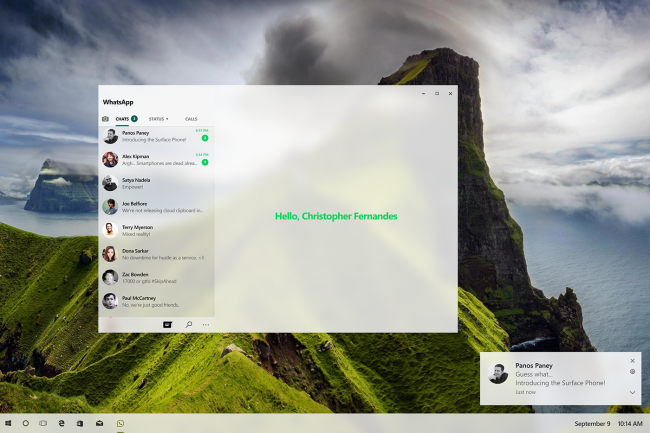The height and width of the screenshot is (433, 650).
Task: Open the three-dot more options menu
Action: [206, 324]
